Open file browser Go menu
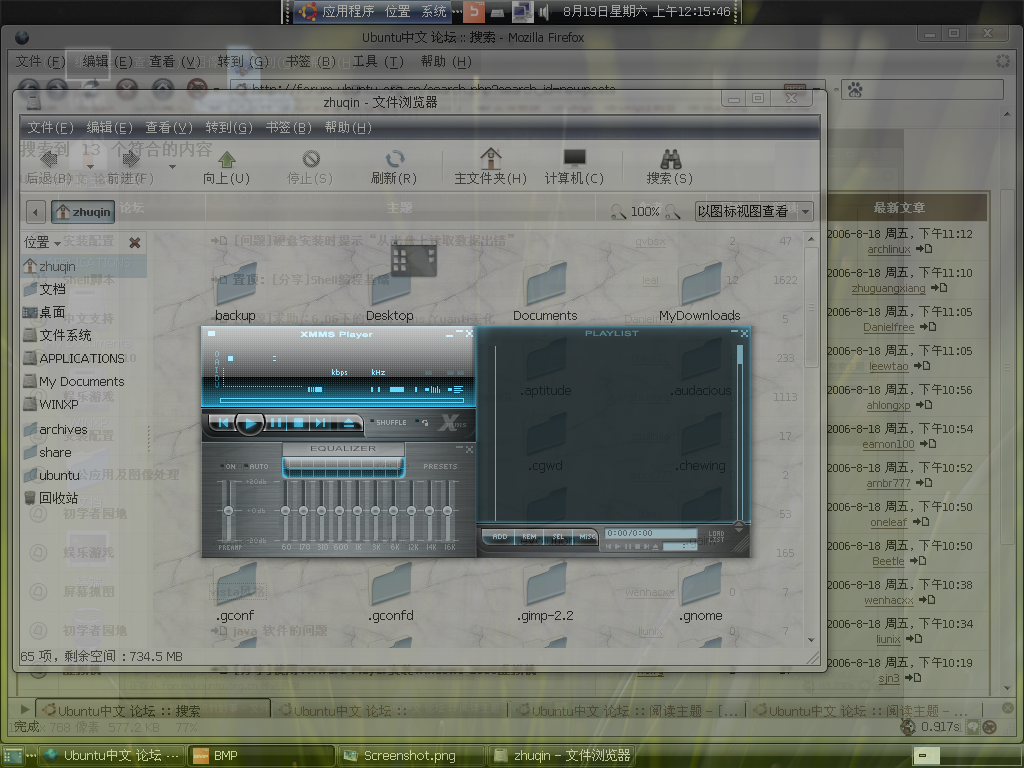Screen dimensions: 1024x768 [229, 127]
